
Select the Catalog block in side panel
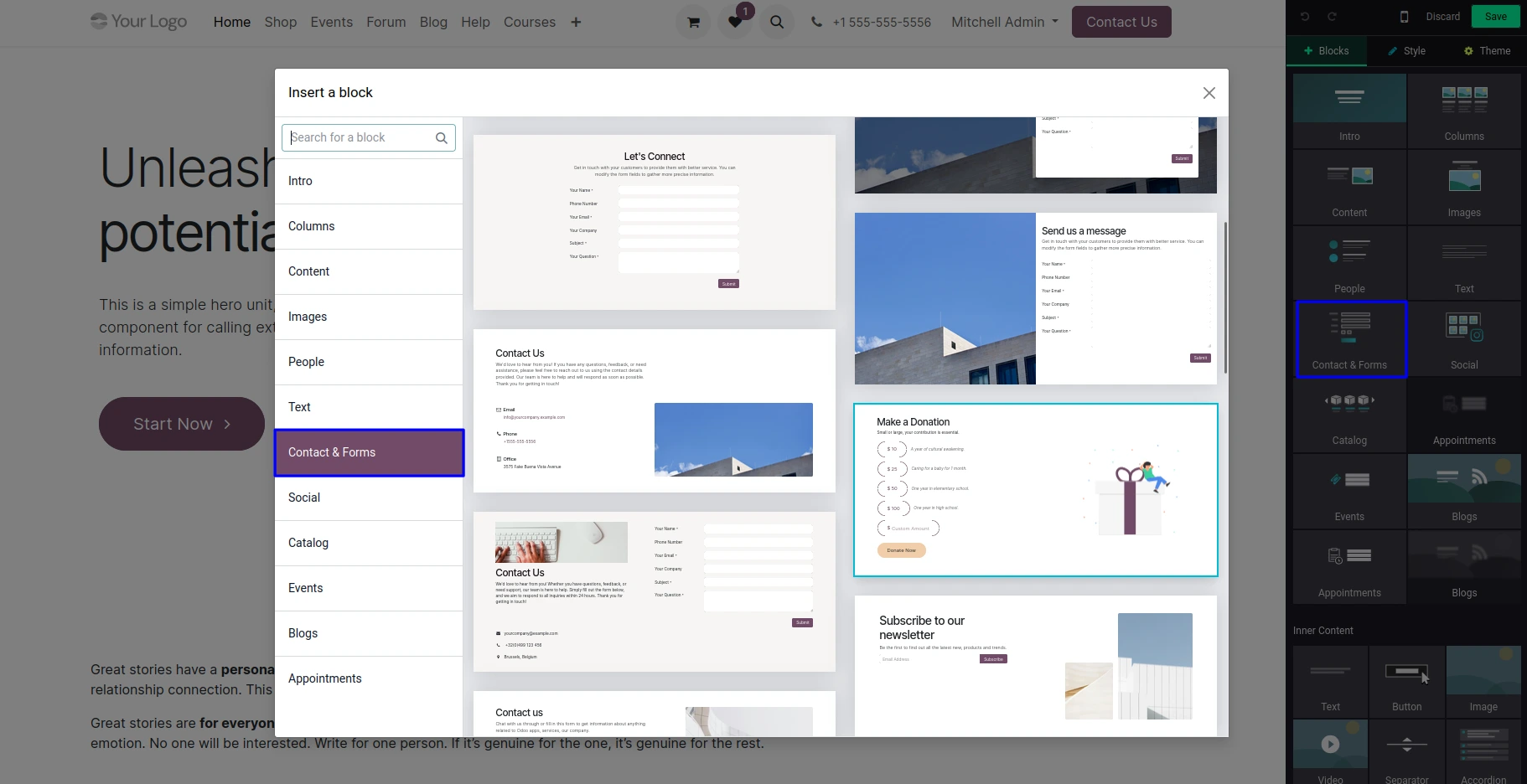[1349, 415]
